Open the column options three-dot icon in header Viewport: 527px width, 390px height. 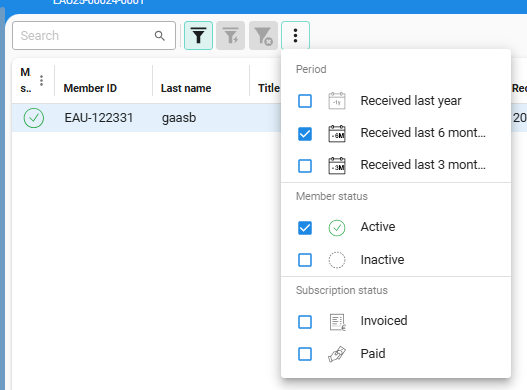coord(41,80)
